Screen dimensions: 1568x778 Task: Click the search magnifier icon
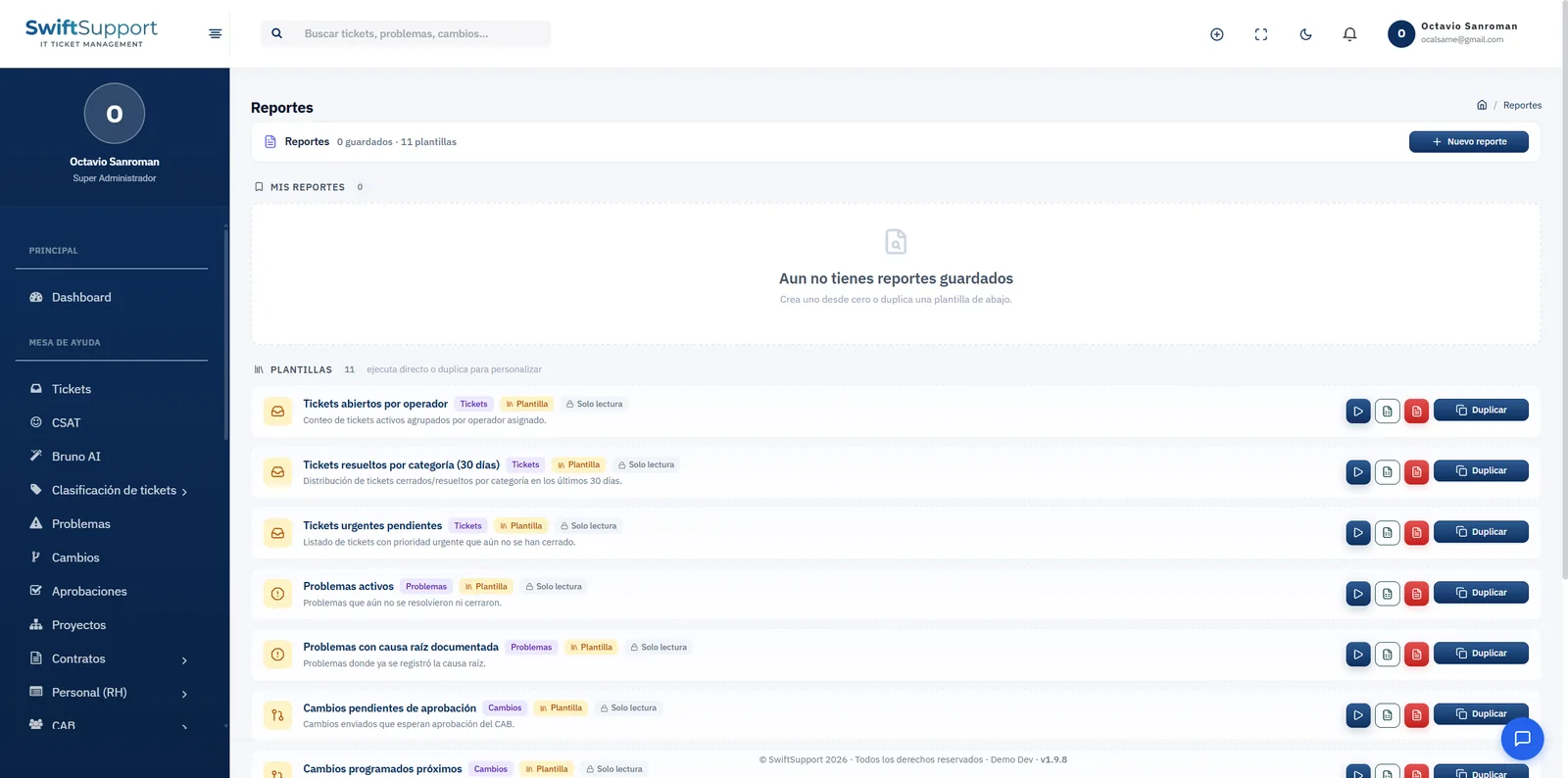coord(277,33)
